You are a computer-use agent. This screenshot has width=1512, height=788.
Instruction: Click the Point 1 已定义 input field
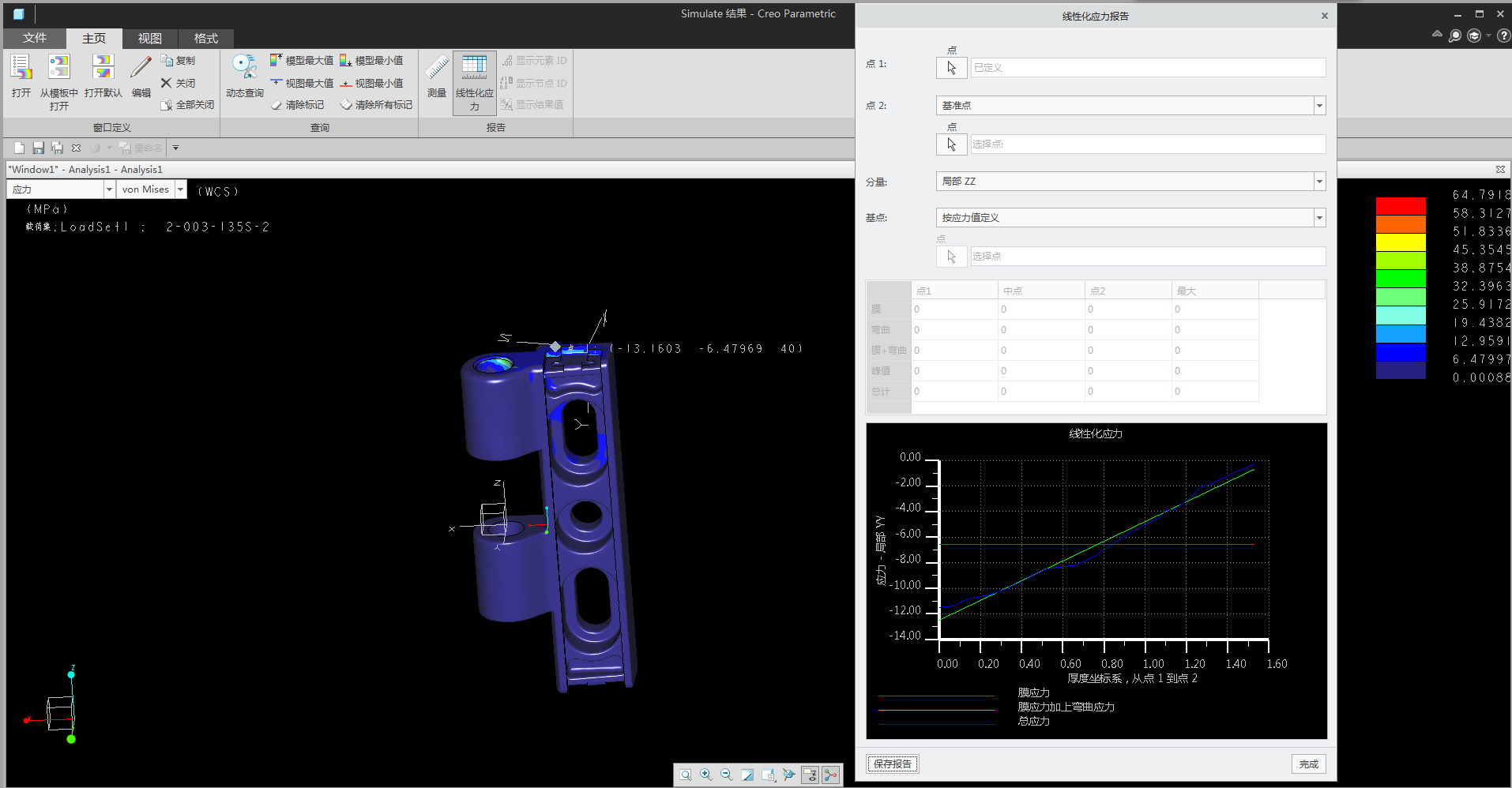(1148, 68)
